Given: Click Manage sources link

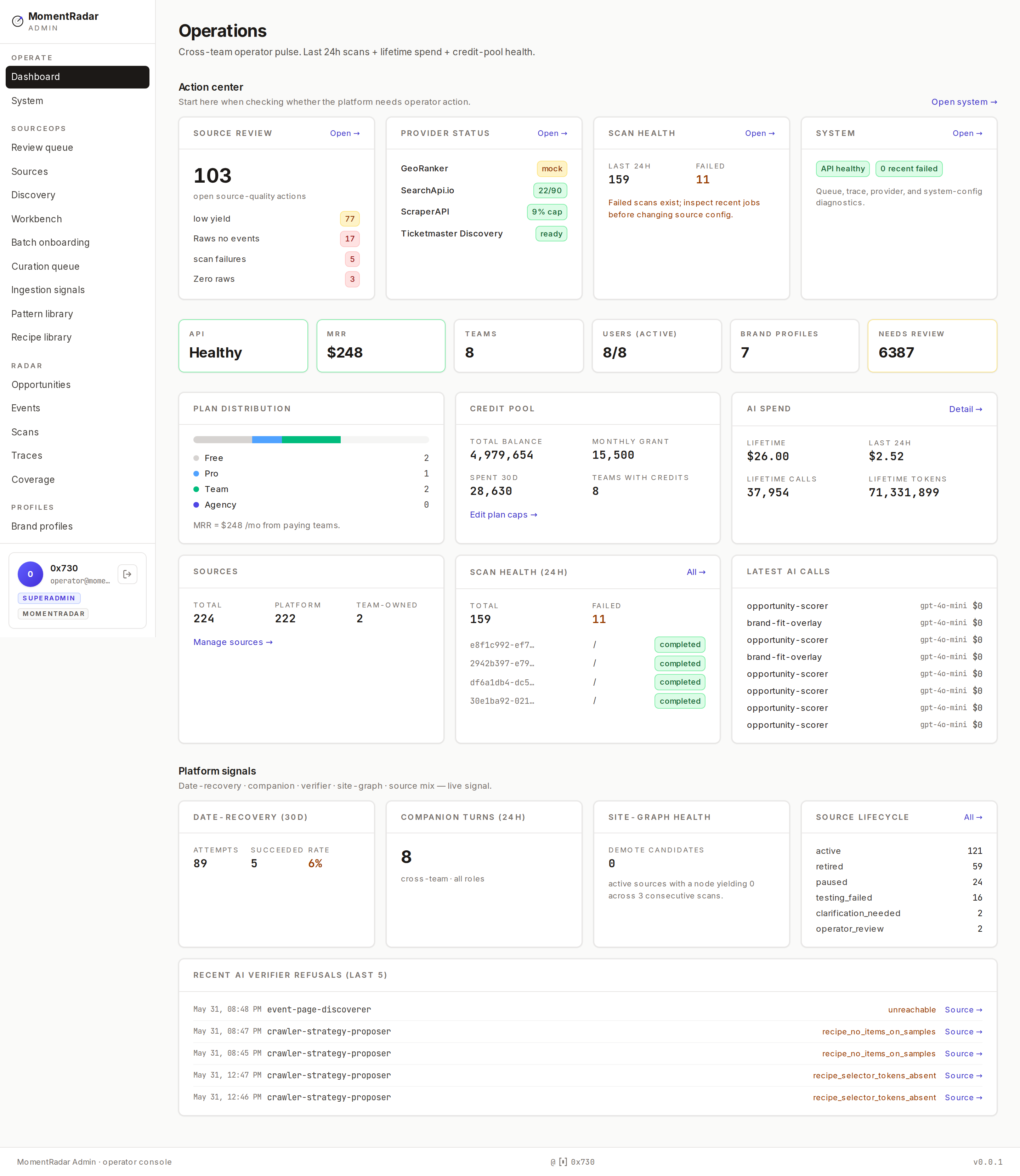Looking at the screenshot, I should pos(233,642).
